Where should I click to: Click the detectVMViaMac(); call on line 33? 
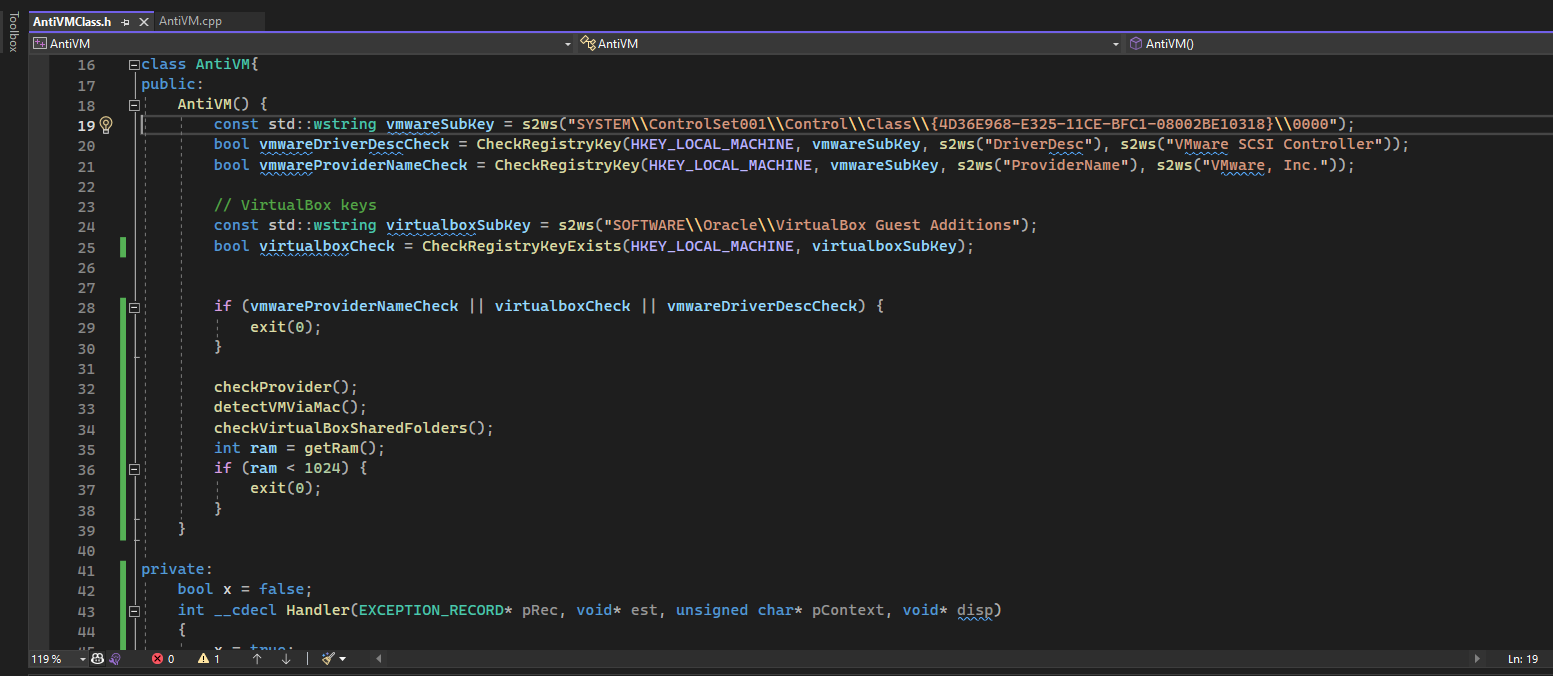[290, 407]
